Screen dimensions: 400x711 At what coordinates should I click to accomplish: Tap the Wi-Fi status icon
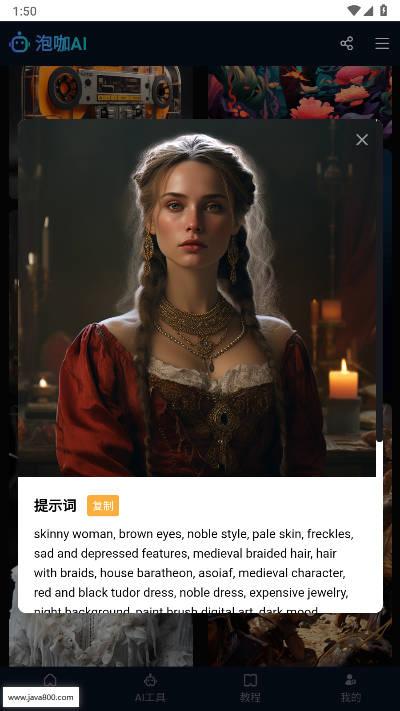pos(353,10)
